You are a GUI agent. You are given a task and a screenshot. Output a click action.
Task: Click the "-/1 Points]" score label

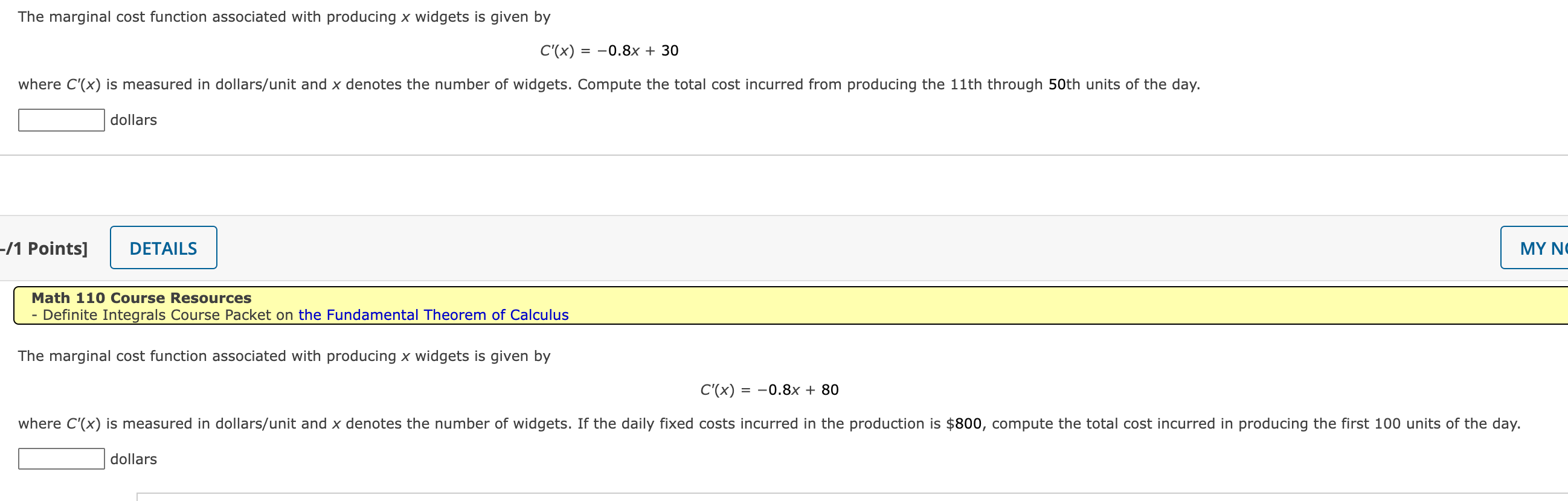tap(44, 247)
